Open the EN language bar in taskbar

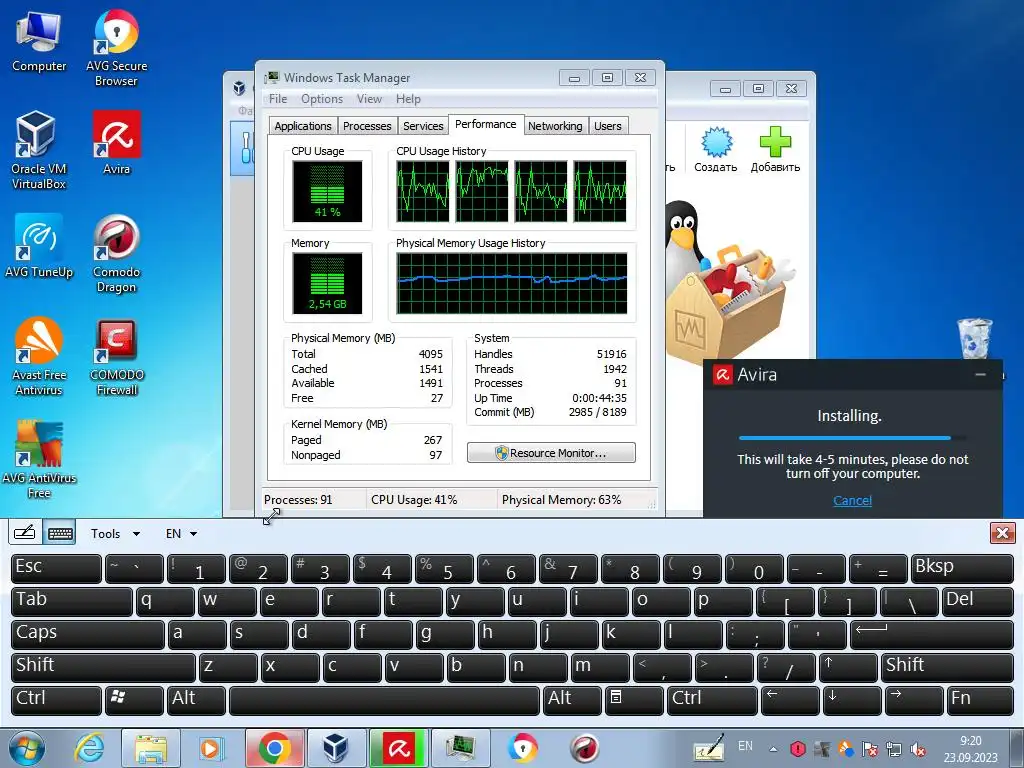[745, 746]
